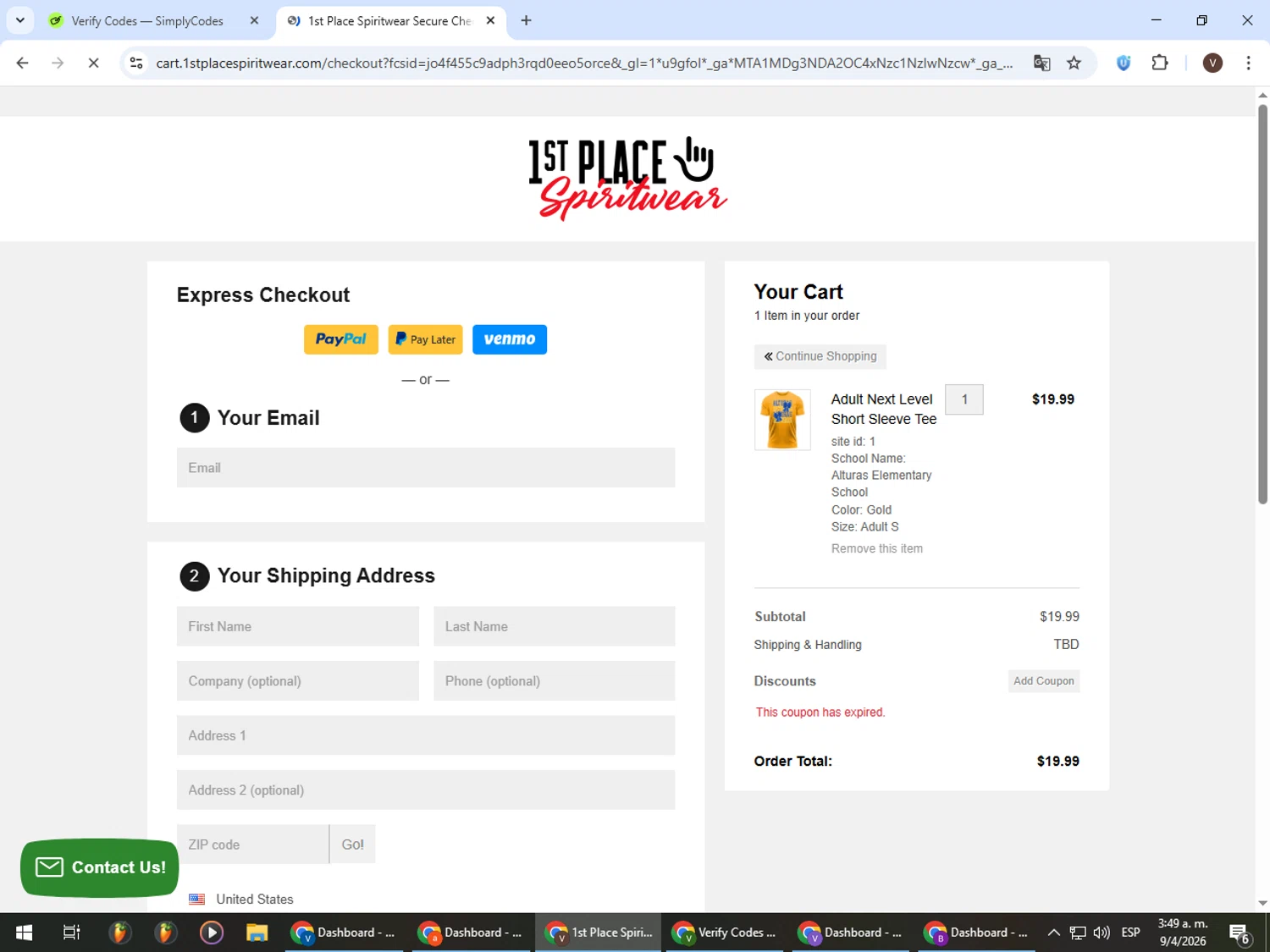1270x952 pixels.
Task: Bookmark this page with the star icon
Action: 1074,63
